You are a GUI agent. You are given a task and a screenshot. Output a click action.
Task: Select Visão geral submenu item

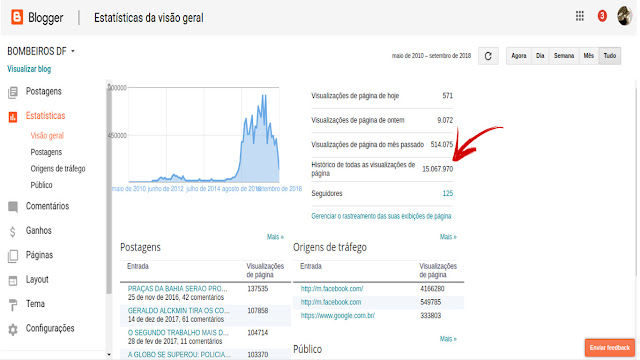coord(47,136)
